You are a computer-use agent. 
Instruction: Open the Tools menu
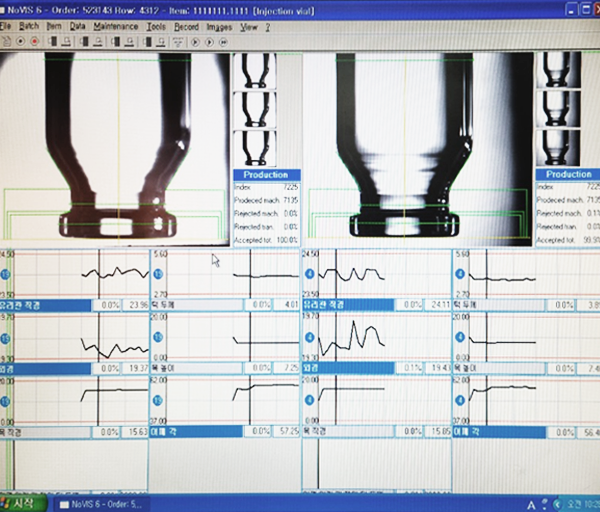(156, 28)
